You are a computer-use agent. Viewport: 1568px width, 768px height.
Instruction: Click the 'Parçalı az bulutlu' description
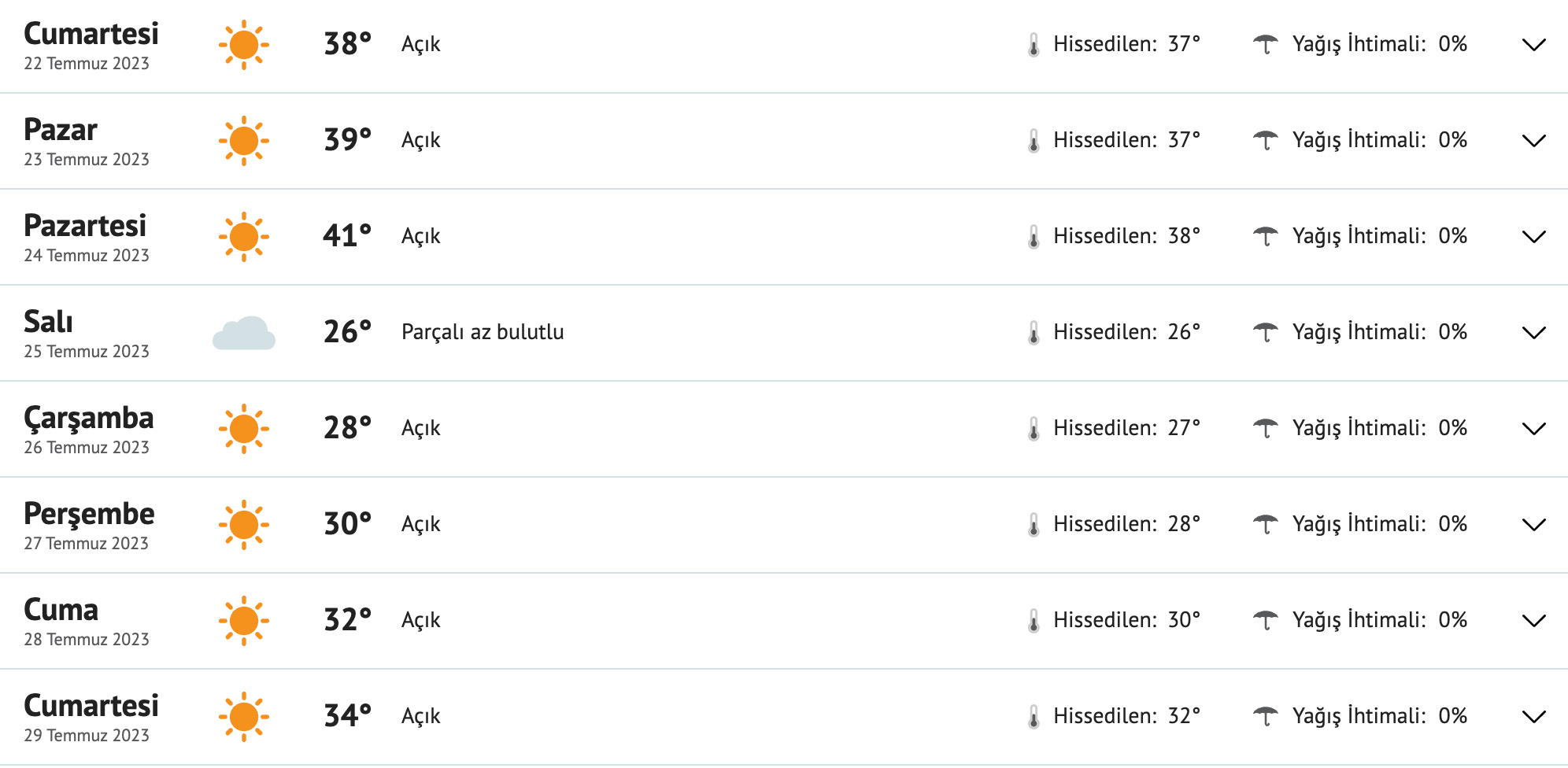[483, 332]
